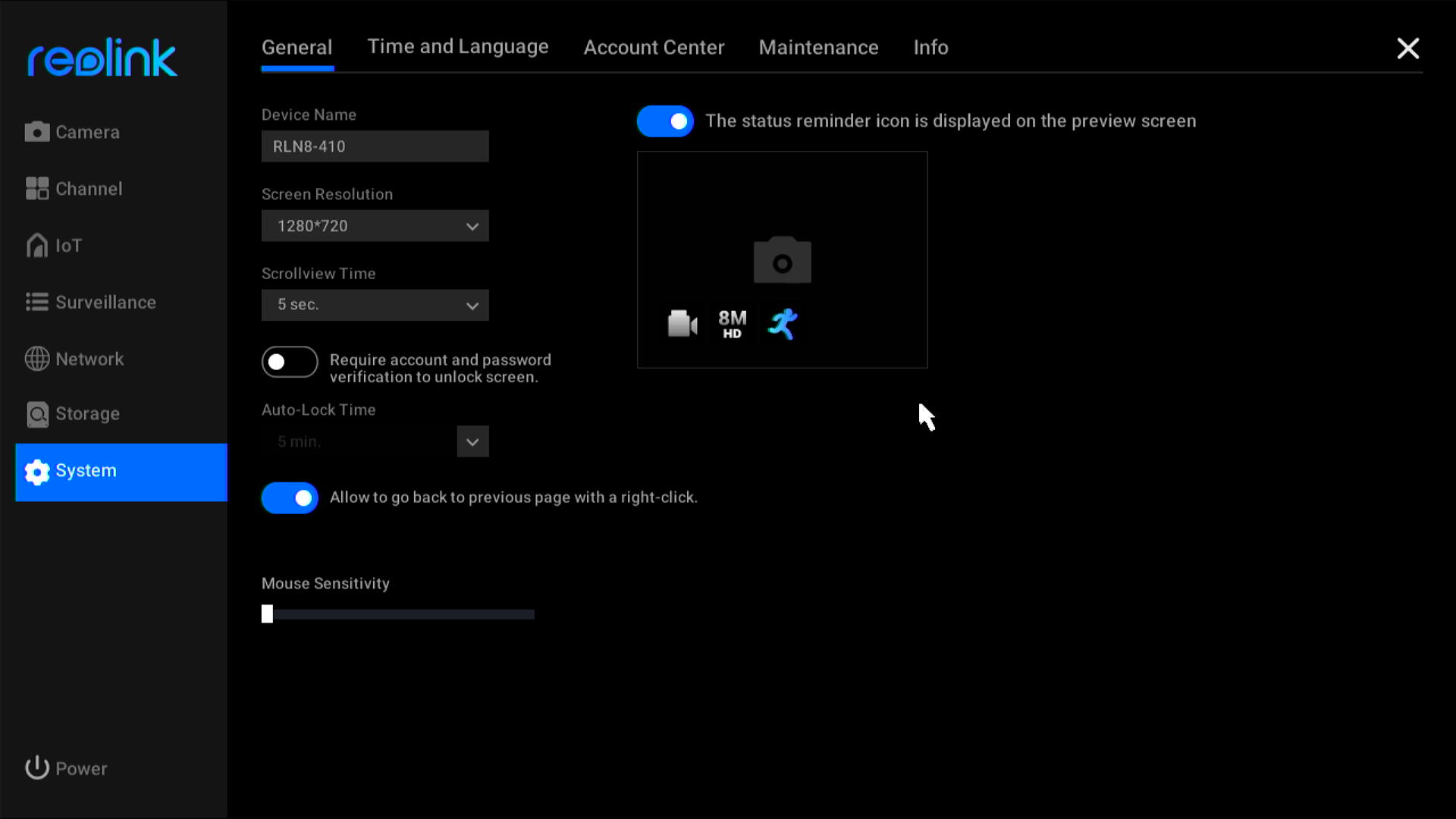Select IoT in the sidebar
Screen dimensions: 1456x819
pyautogui.click(x=121, y=245)
